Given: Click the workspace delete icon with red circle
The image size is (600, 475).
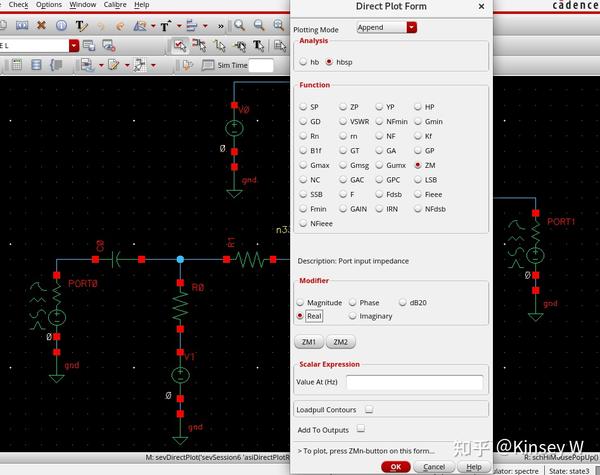Looking at the screenshot, I should pos(109,46).
